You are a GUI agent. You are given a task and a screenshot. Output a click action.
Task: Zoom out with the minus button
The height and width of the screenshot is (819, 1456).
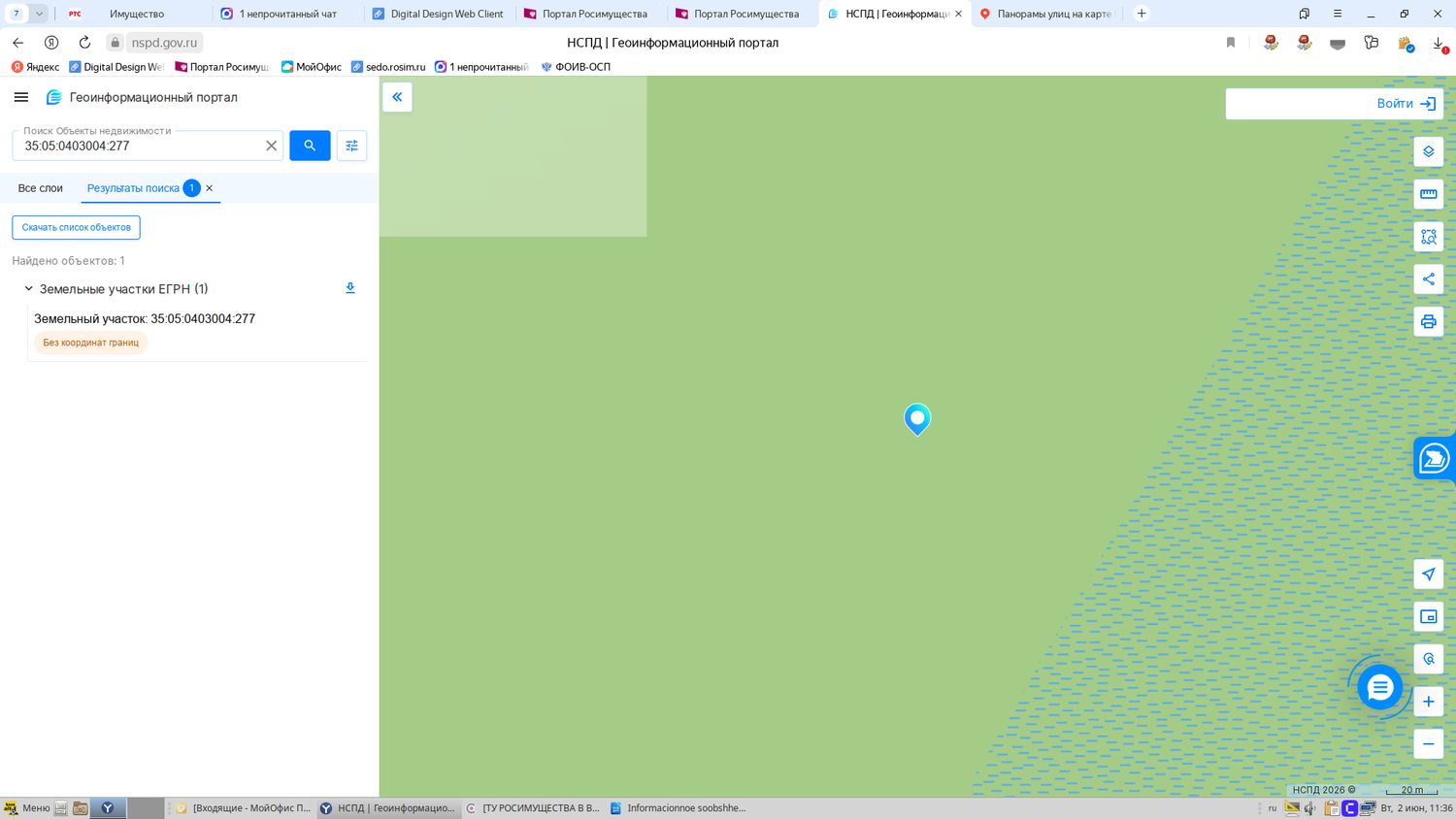click(x=1428, y=744)
